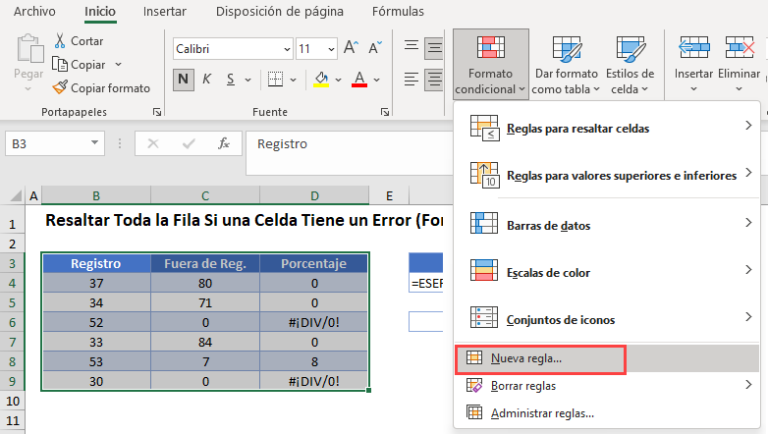
Task: Choose Administrar reglas option
Action: pyautogui.click(x=542, y=413)
